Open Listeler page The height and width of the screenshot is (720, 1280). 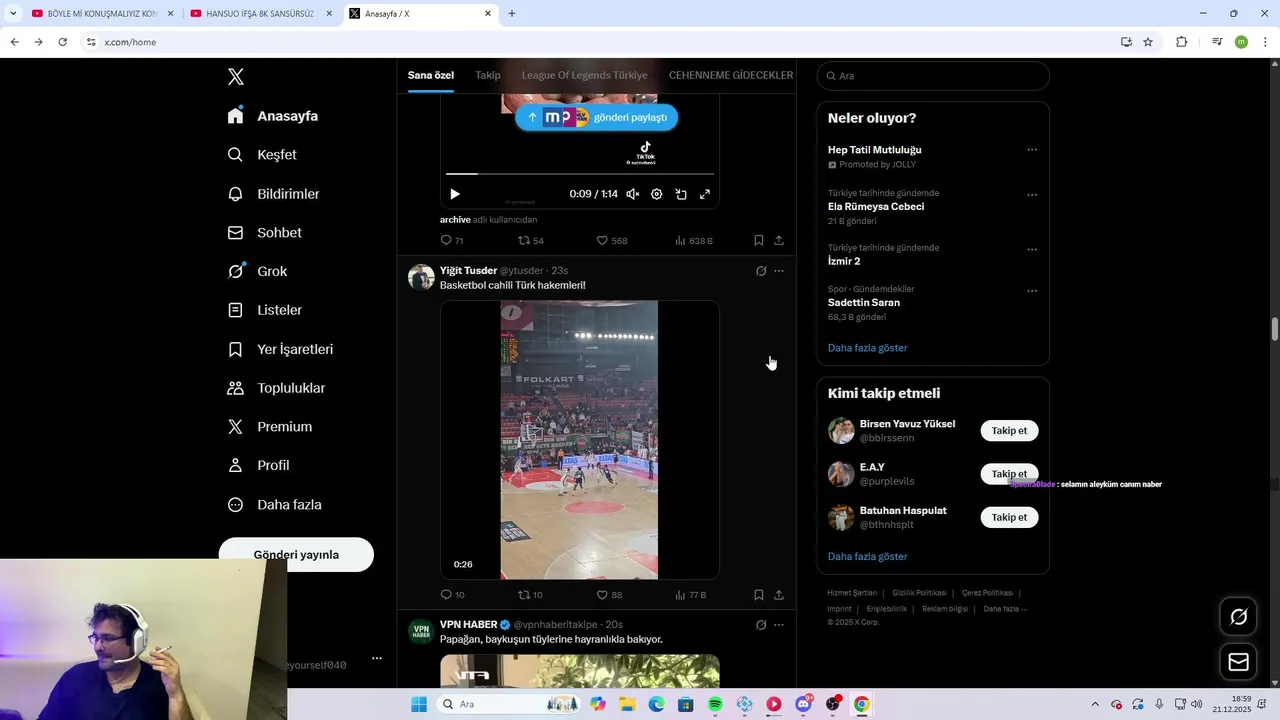click(x=264, y=310)
